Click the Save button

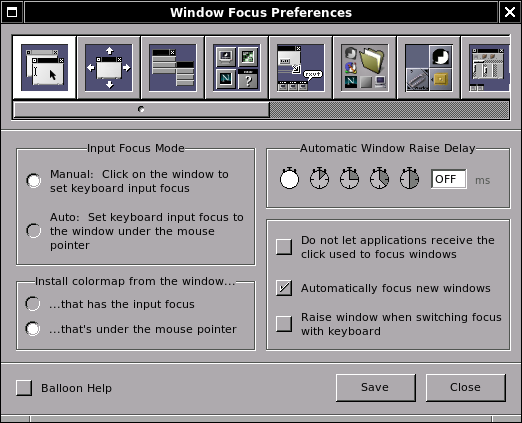tap(376, 388)
